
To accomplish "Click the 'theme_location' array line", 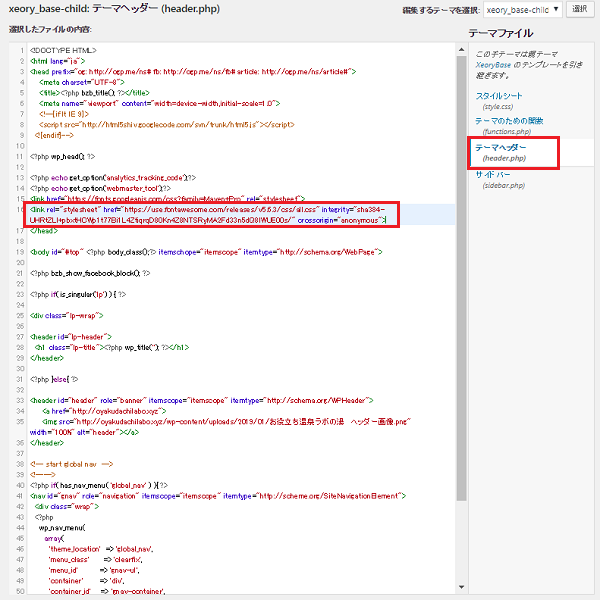I will click(x=101, y=549).
